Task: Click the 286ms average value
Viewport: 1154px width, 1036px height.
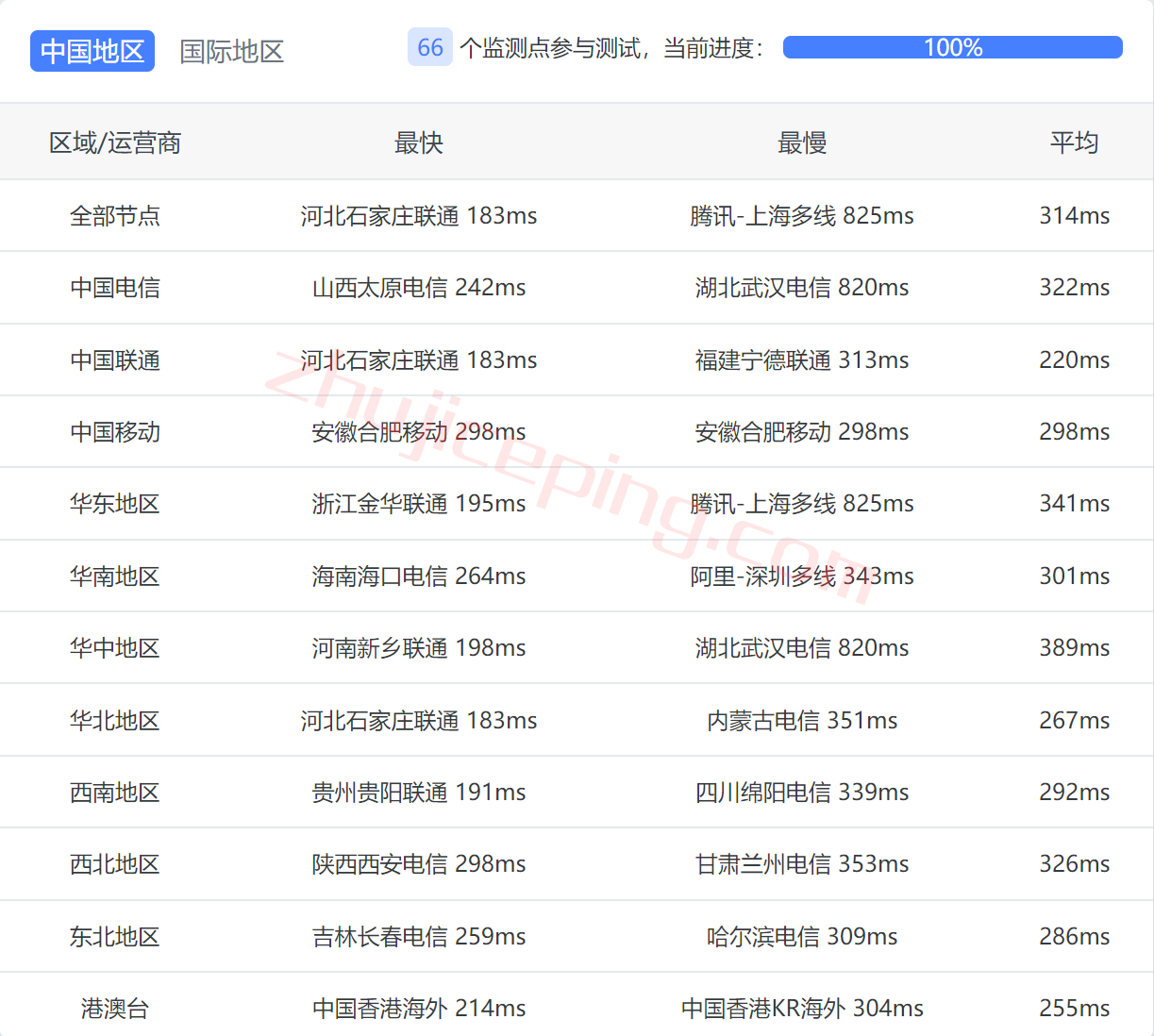Action: point(1075,936)
